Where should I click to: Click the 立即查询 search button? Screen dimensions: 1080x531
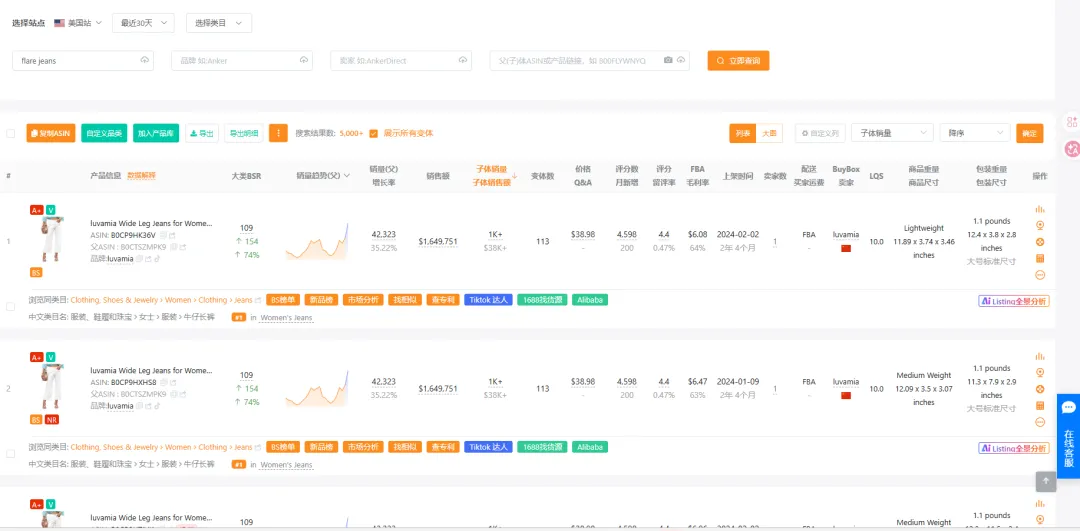[x=738, y=61]
